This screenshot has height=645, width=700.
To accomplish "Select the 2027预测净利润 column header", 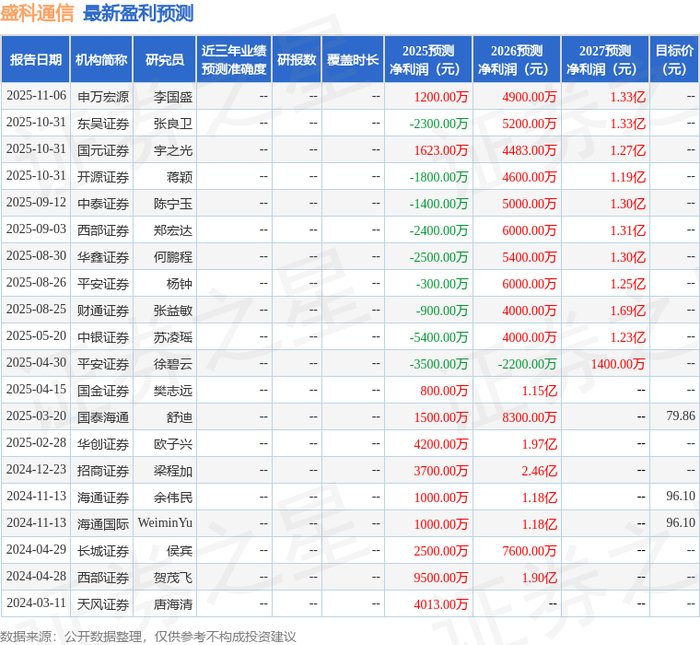I will (x=605, y=59).
